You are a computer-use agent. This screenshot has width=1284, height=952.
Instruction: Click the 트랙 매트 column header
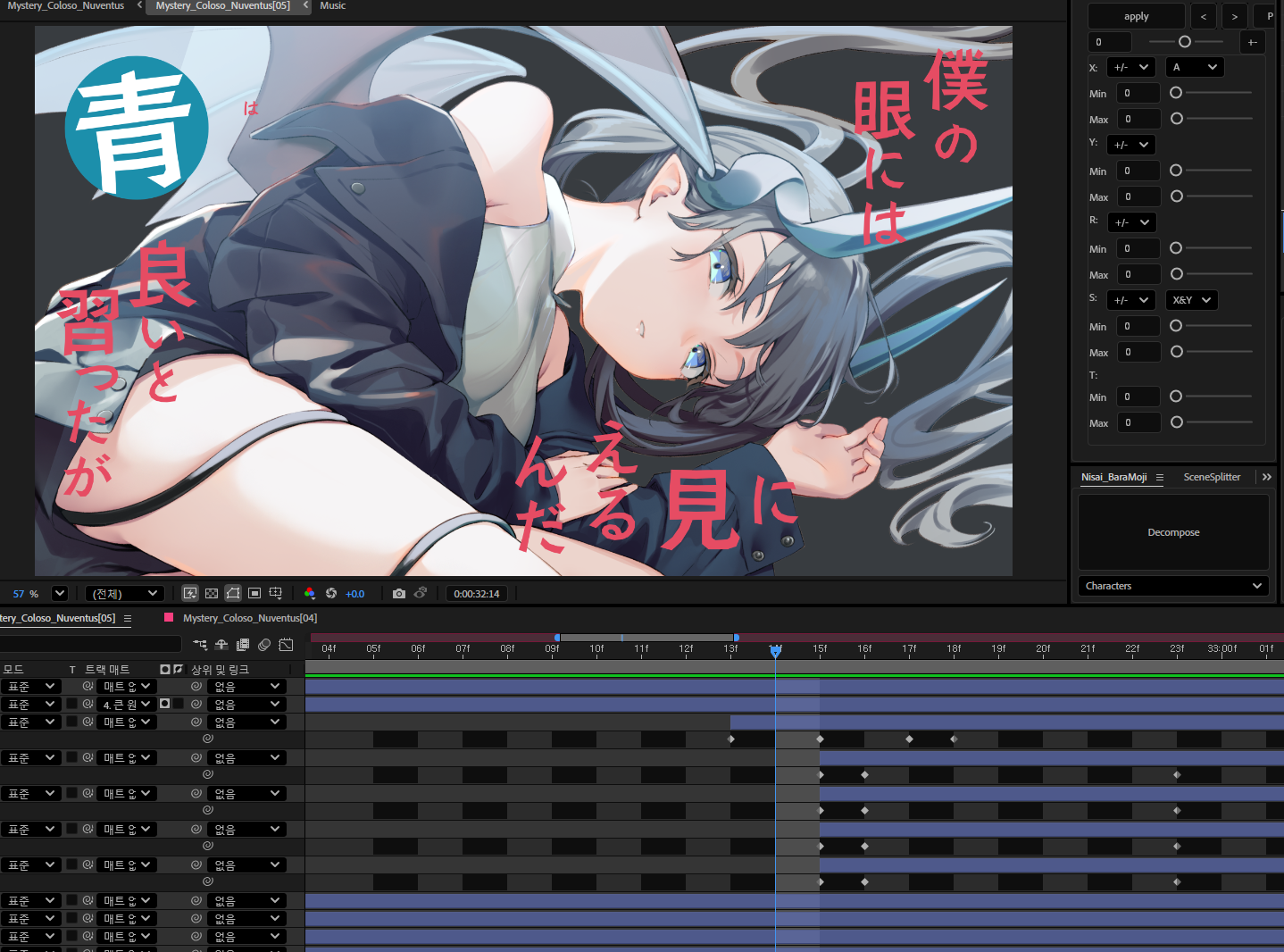pyautogui.click(x=107, y=669)
